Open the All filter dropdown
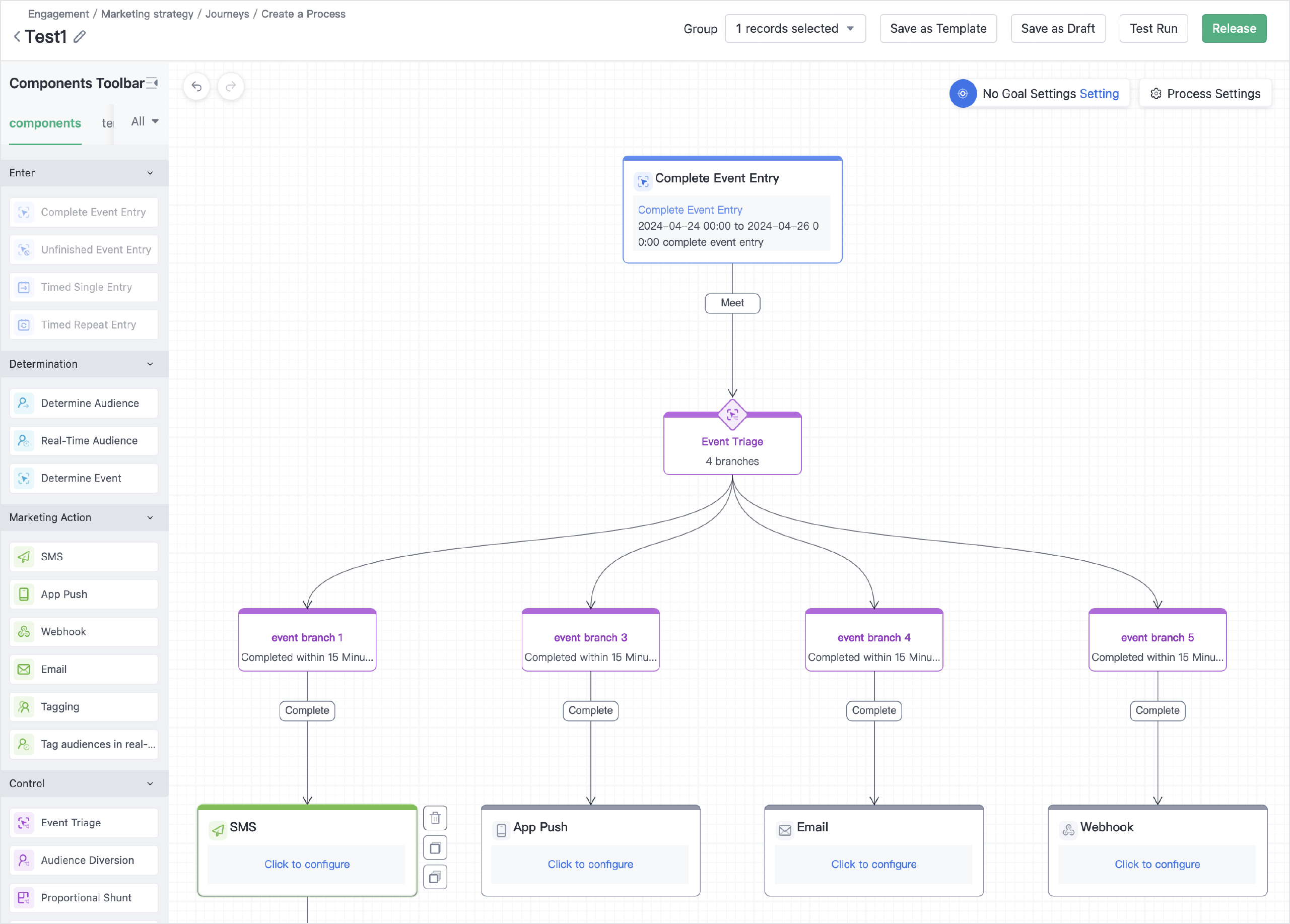 145,121
